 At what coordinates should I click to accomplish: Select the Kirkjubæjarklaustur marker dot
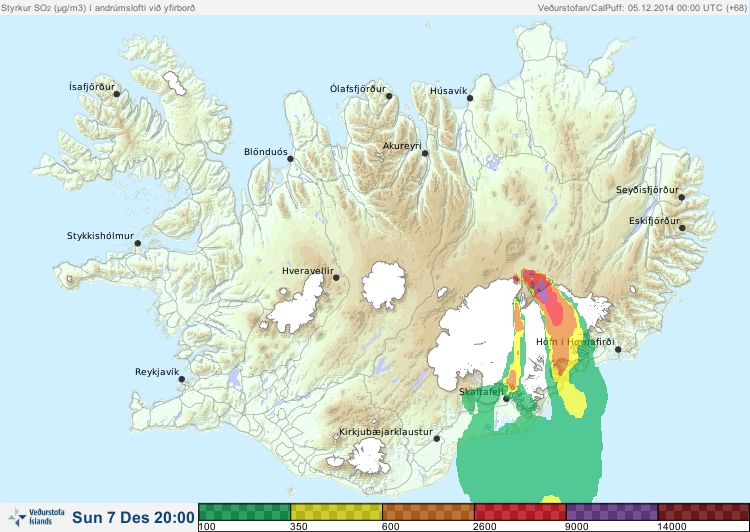pos(436,438)
